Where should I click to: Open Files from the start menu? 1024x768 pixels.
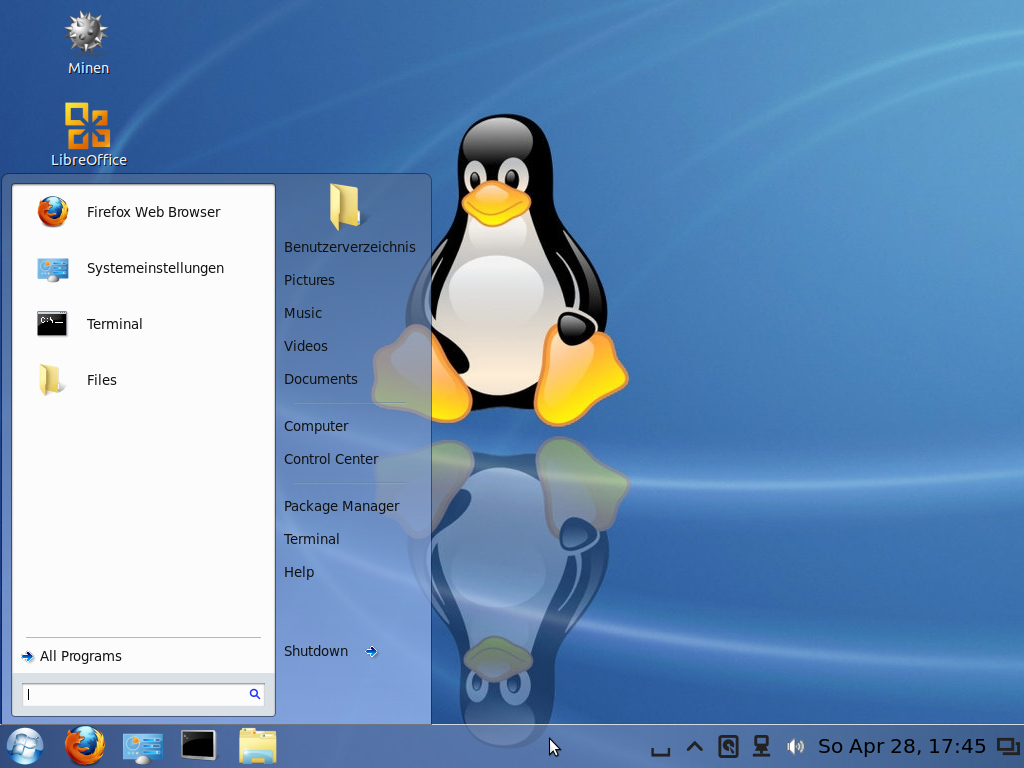click(143, 380)
